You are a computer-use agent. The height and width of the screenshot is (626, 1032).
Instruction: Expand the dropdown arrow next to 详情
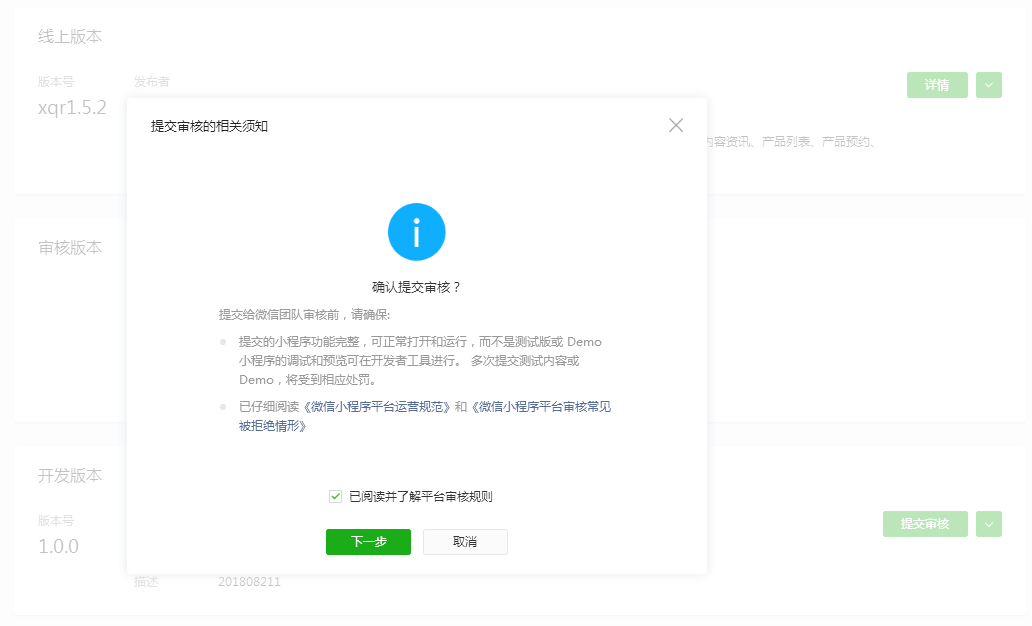pos(989,85)
